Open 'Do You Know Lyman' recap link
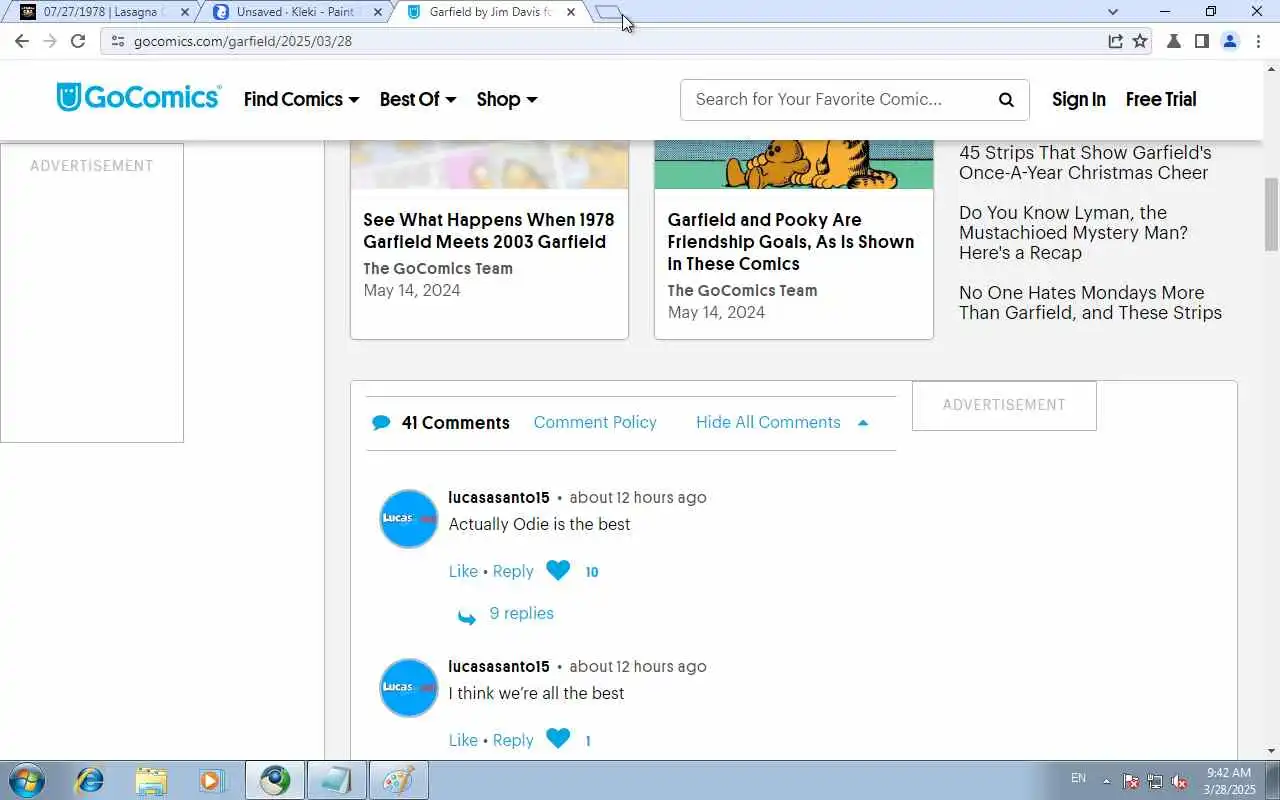The width and height of the screenshot is (1280, 800). click(x=1073, y=232)
